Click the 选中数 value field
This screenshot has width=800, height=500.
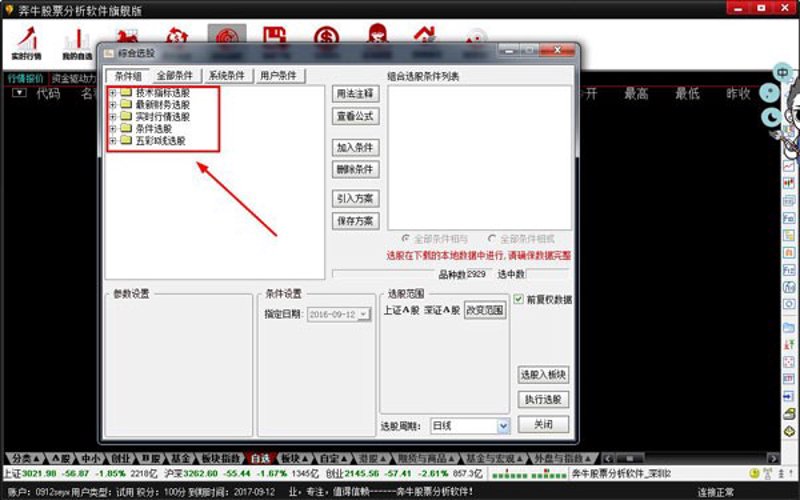(x=546, y=274)
